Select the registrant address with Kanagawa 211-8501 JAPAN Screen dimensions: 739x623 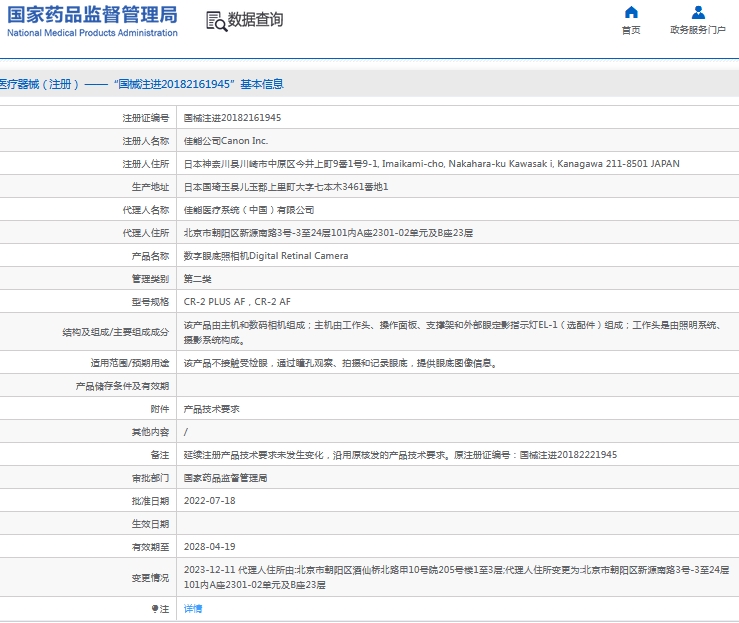tap(432, 164)
